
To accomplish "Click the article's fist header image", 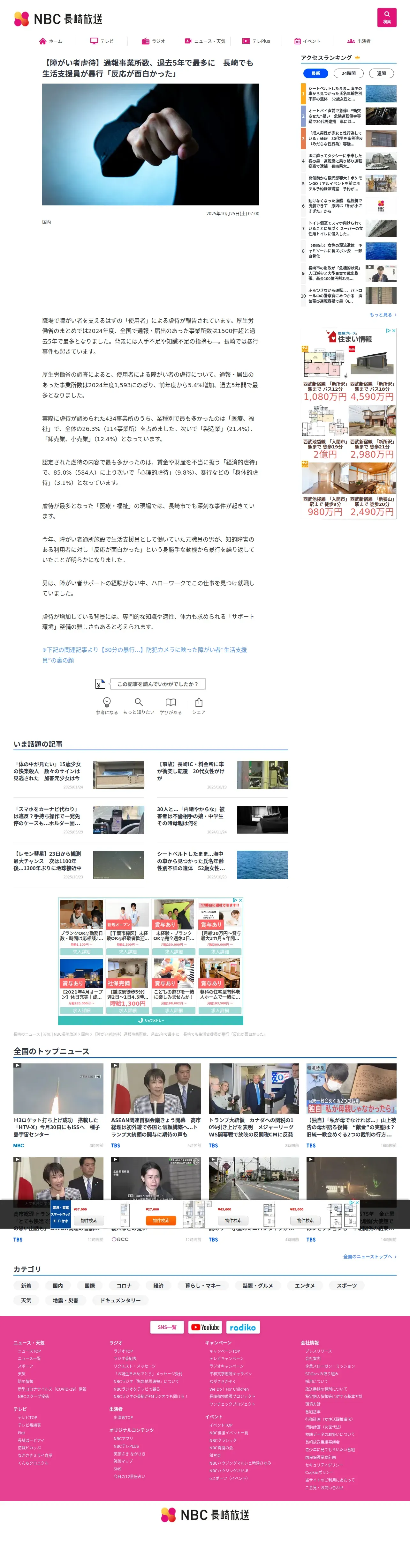I will (x=150, y=144).
